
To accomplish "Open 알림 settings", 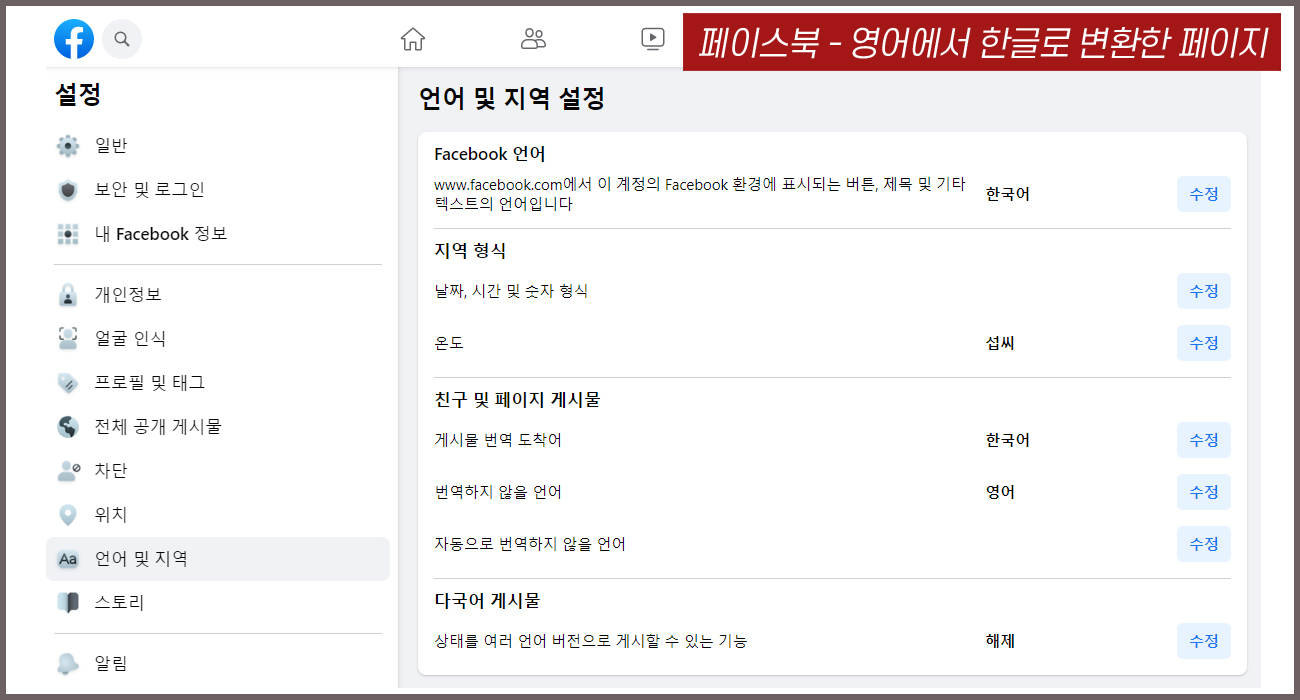I will tap(218, 664).
